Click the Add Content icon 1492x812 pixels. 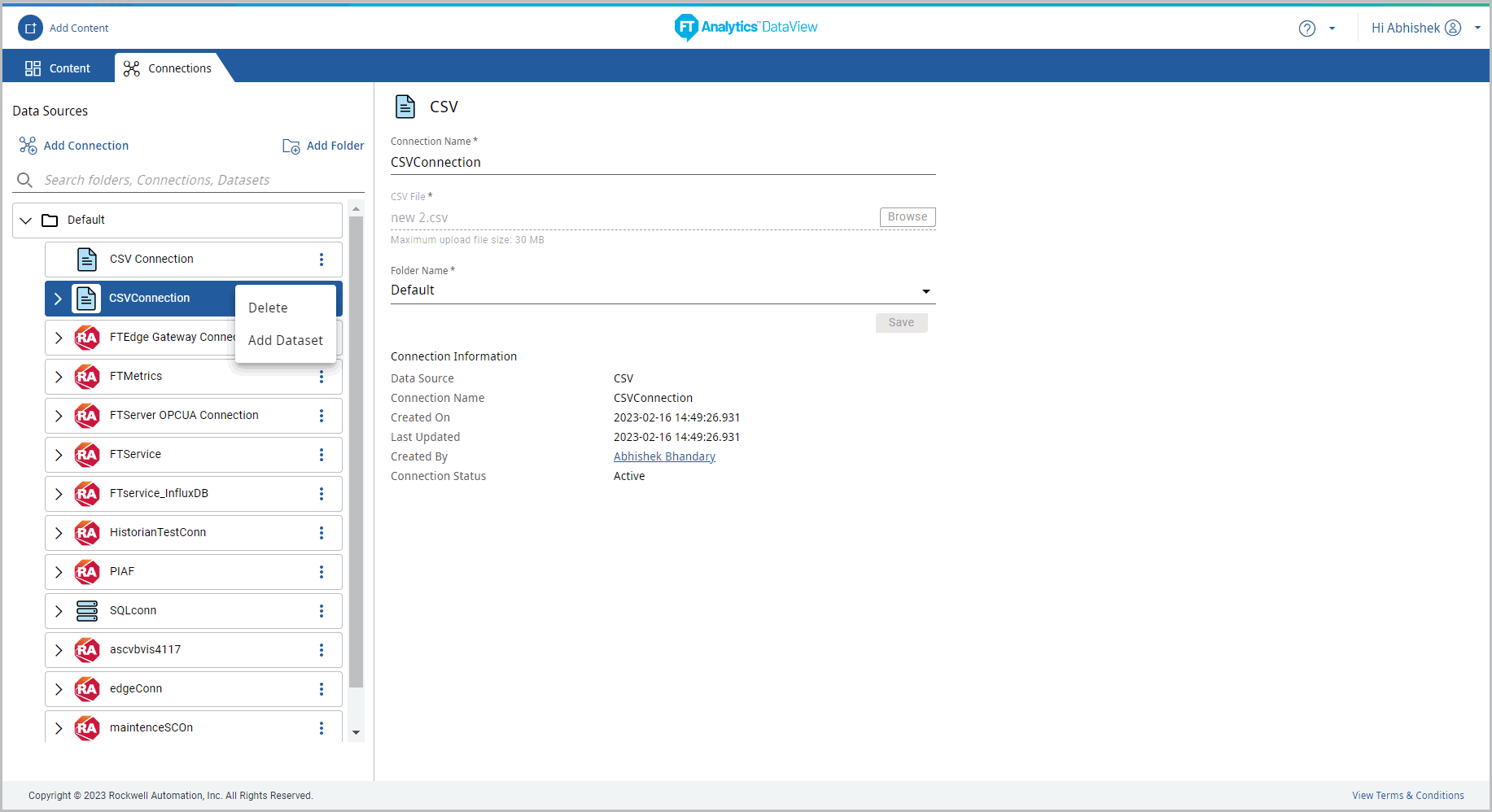click(x=30, y=28)
